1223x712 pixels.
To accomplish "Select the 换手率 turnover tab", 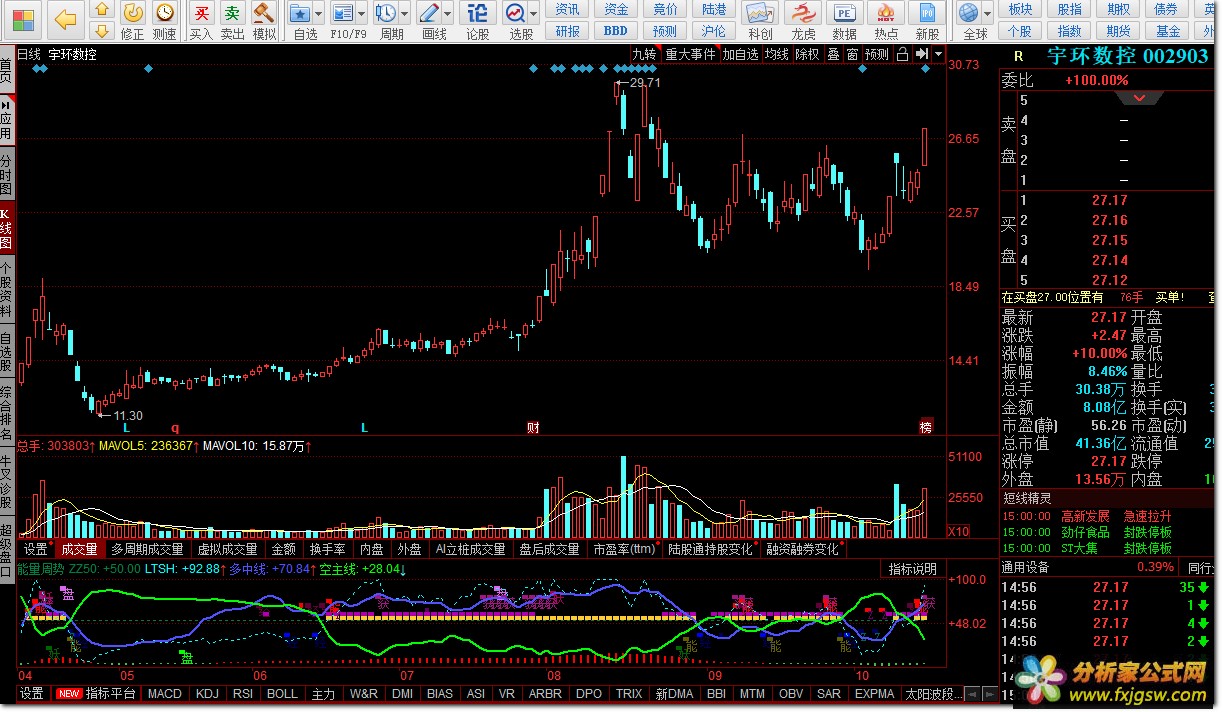I will (x=327, y=549).
